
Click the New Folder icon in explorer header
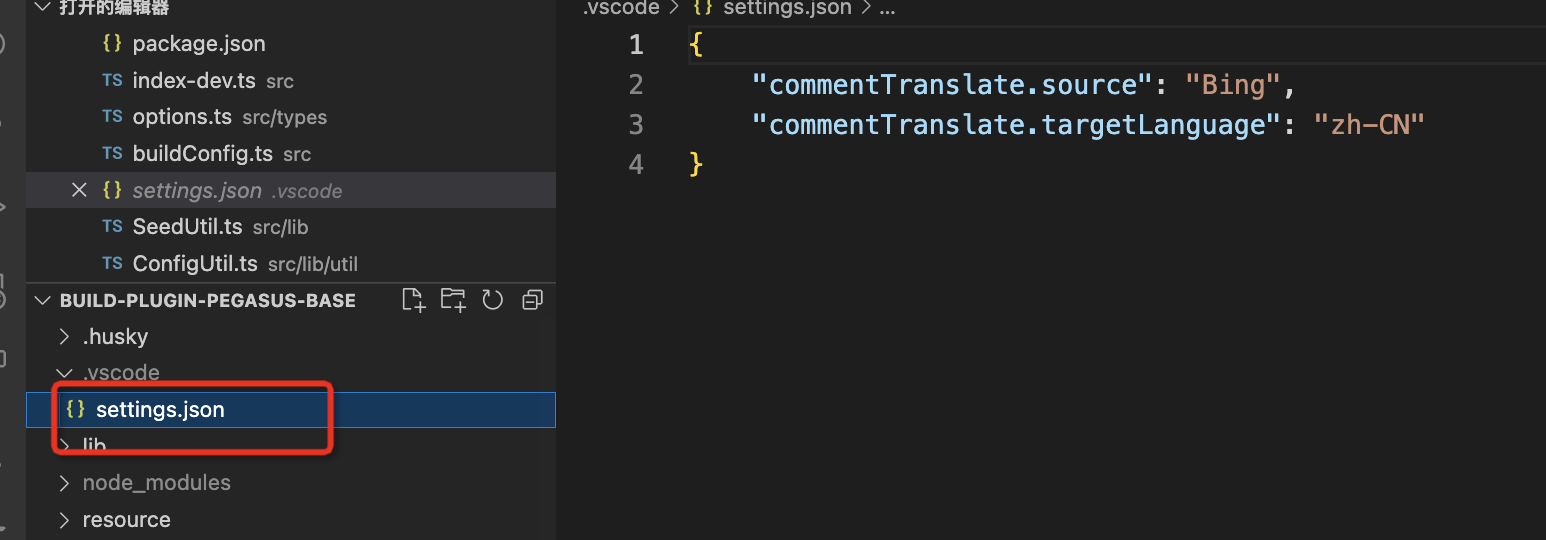point(453,300)
